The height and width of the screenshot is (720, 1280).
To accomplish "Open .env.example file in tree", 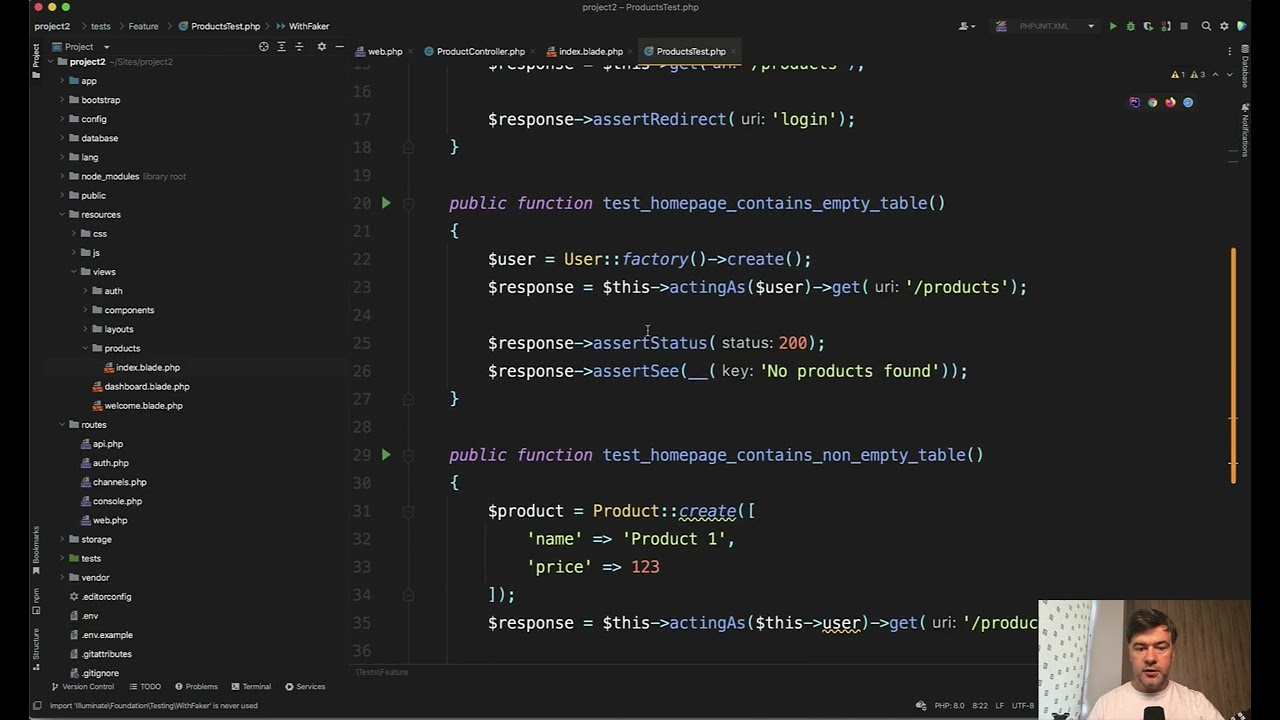I will (101, 635).
